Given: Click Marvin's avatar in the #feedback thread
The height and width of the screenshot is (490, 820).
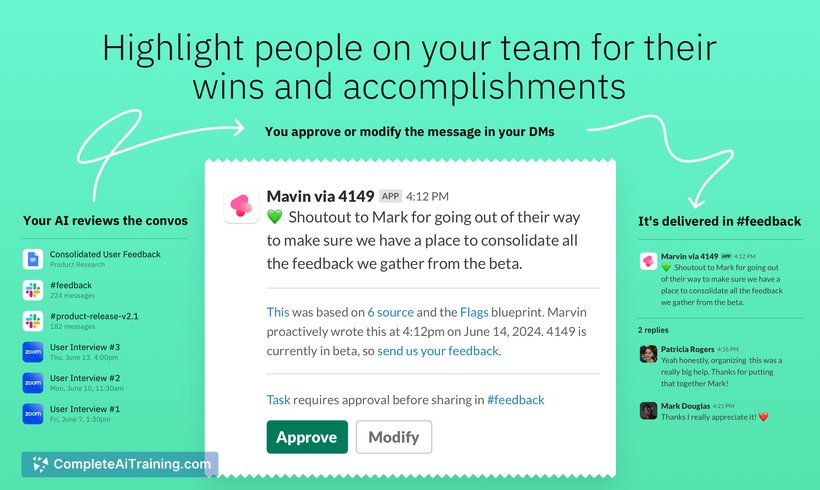Looking at the screenshot, I should tap(648, 261).
